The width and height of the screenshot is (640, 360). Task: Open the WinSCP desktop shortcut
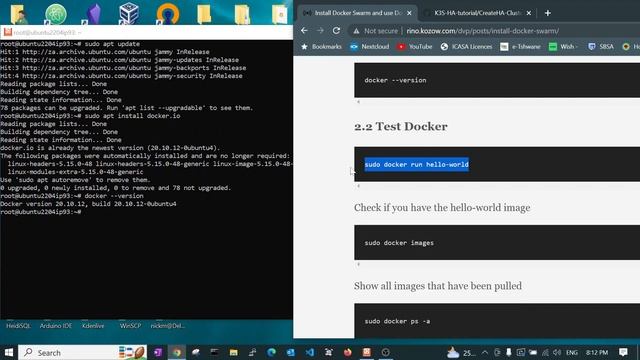click(130, 326)
